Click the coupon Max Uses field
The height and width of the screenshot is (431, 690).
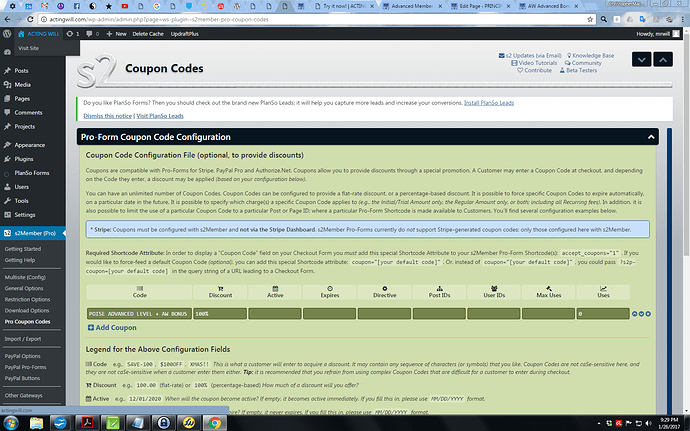click(x=548, y=314)
